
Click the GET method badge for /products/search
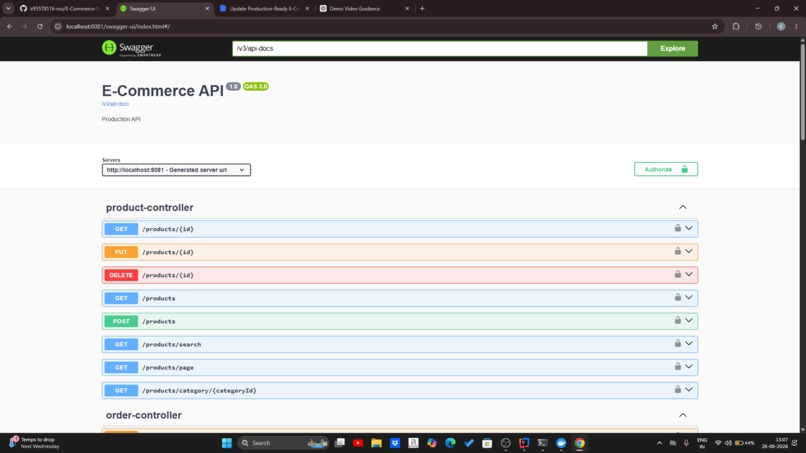[x=121, y=345]
